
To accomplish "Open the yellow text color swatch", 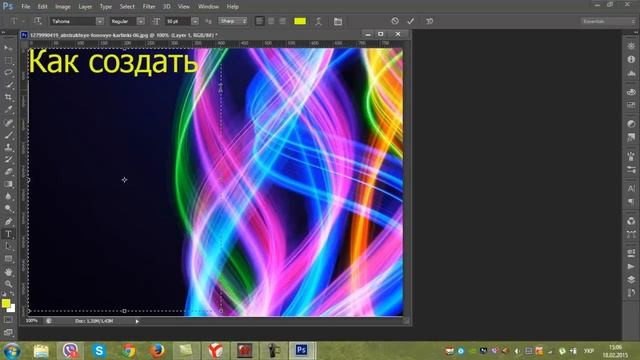I will pos(300,21).
